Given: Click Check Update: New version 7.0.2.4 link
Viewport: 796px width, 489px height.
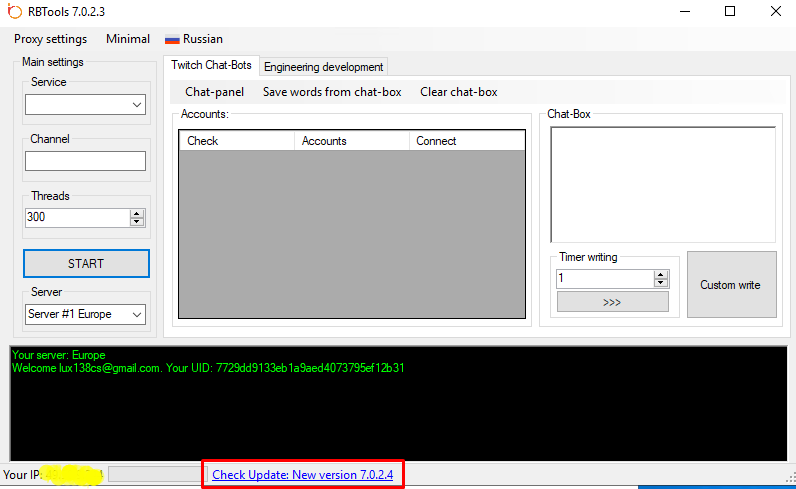Looking at the screenshot, I should coord(302,474).
